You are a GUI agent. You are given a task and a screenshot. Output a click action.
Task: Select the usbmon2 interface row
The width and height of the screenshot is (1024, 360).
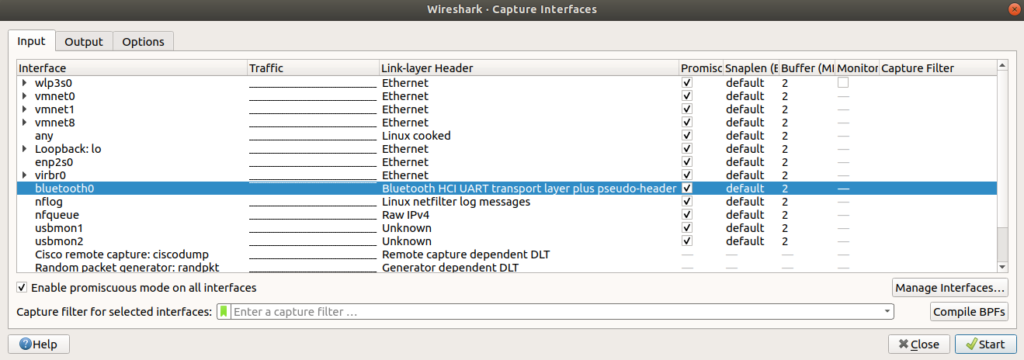[x=507, y=241]
